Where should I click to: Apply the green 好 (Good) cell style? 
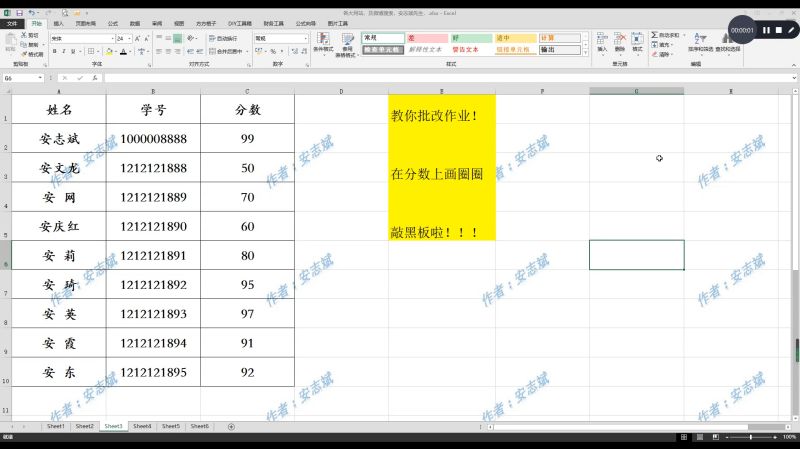tap(471, 38)
